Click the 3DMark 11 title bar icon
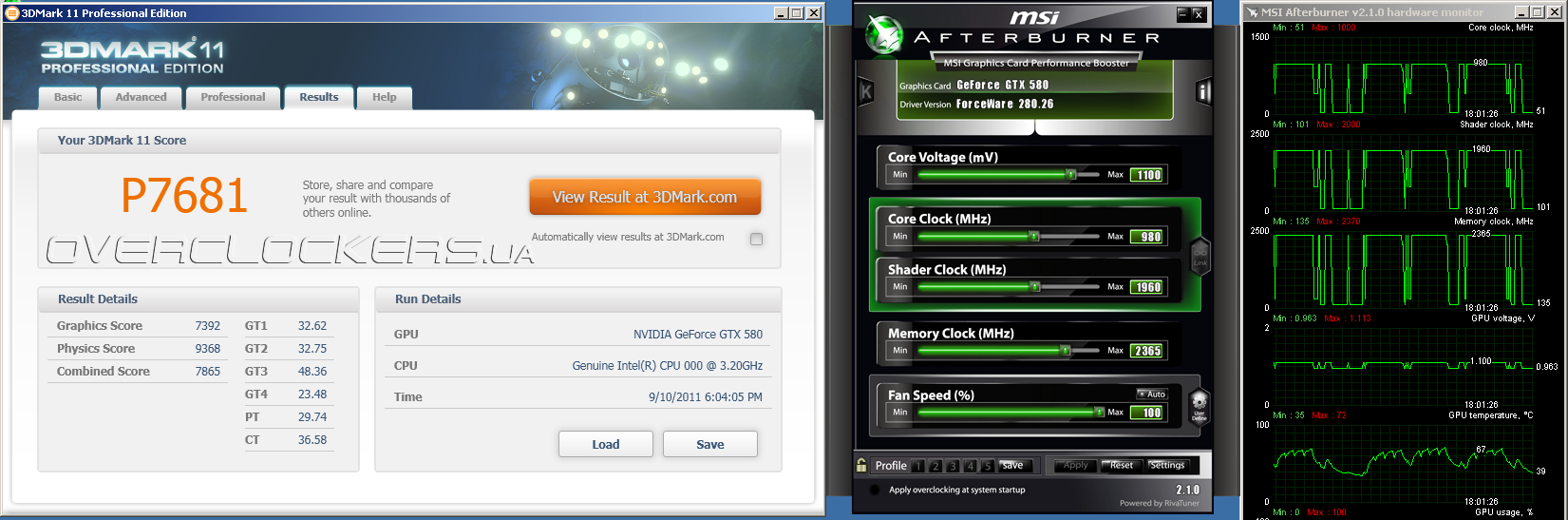Image resolution: width=1568 pixels, height=520 pixels. (12, 12)
